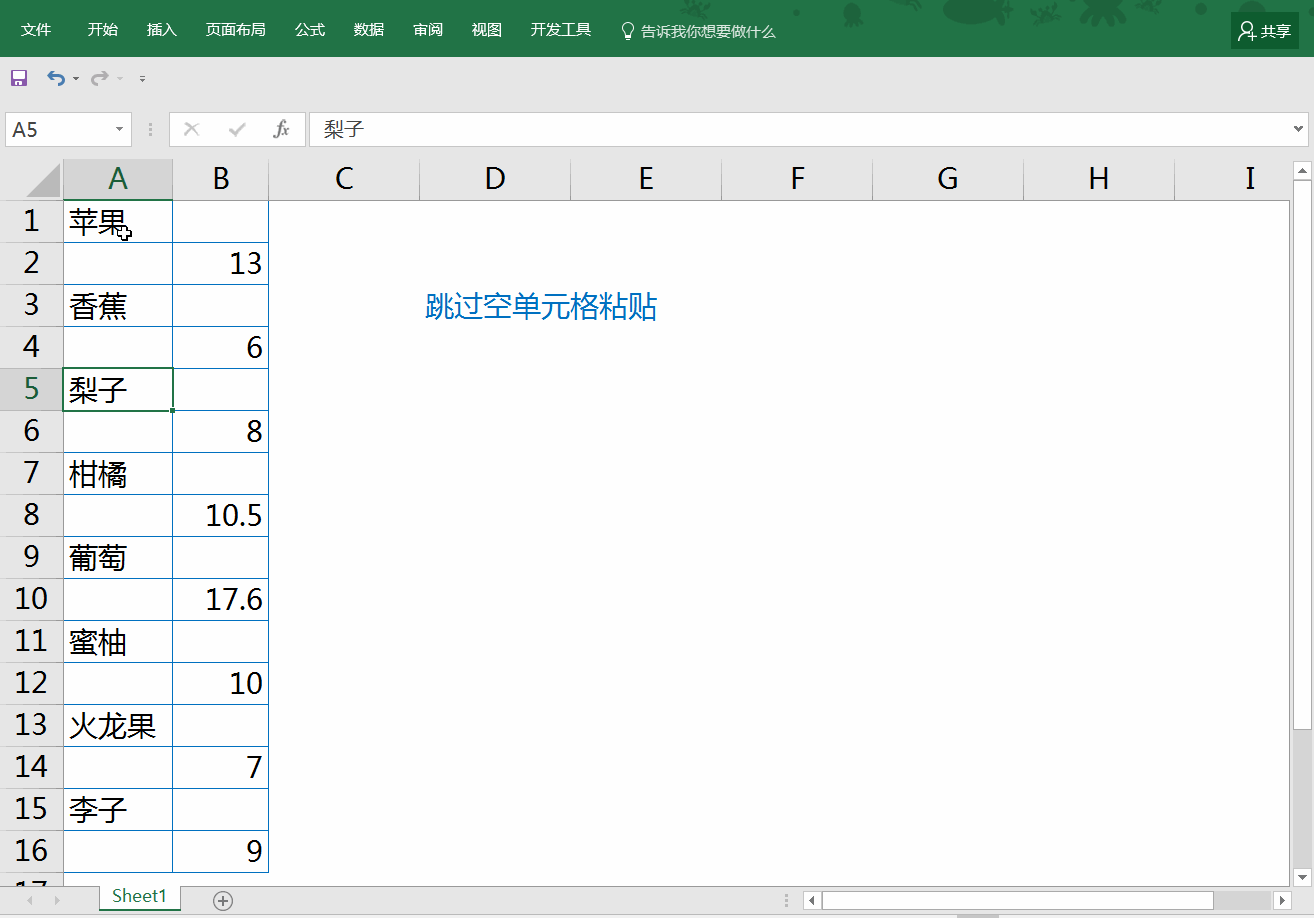Screen dimensions: 1314x918
Task: Click the Save icon in quick access toolbar
Action: (x=19, y=78)
